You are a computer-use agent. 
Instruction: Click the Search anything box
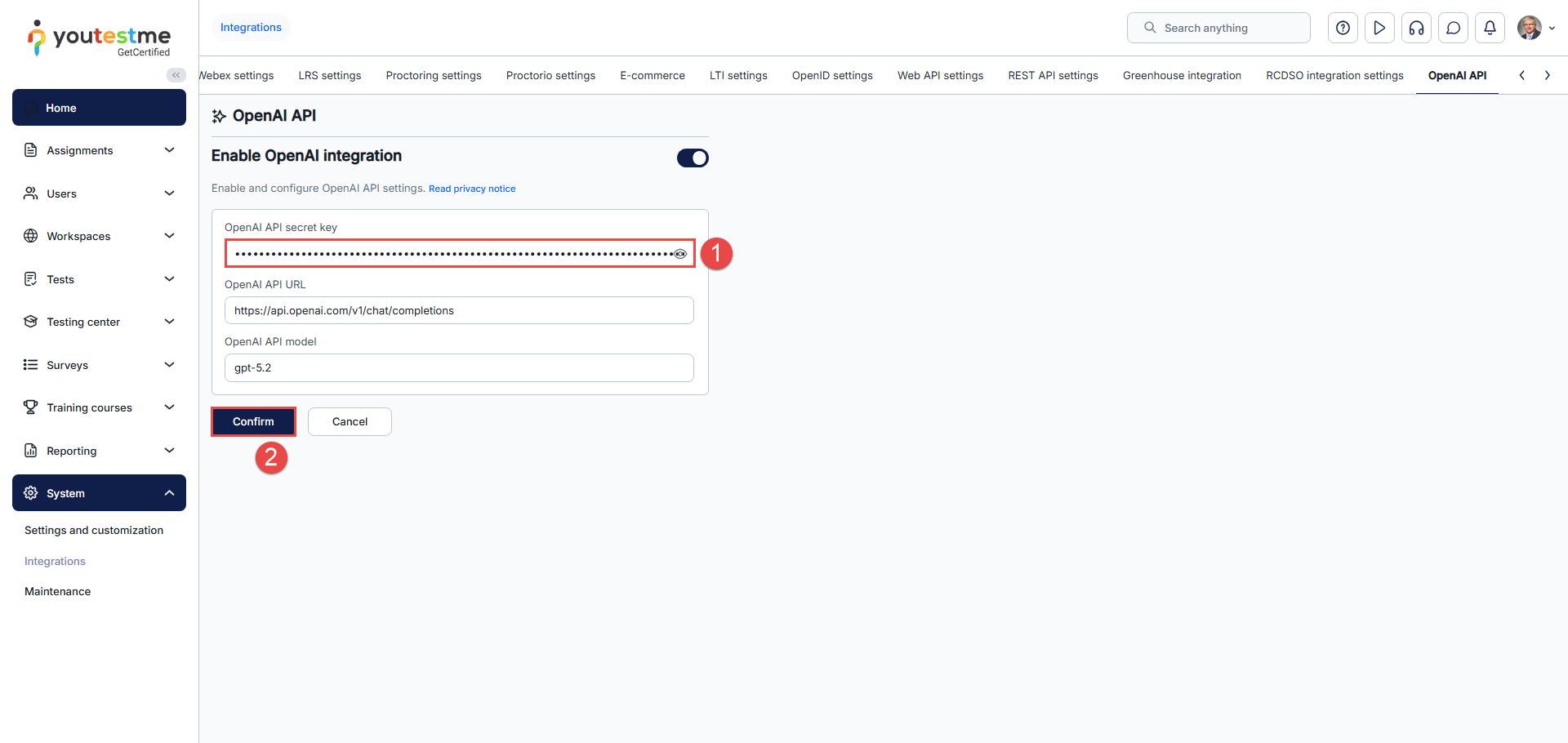(x=1218, y=28)
